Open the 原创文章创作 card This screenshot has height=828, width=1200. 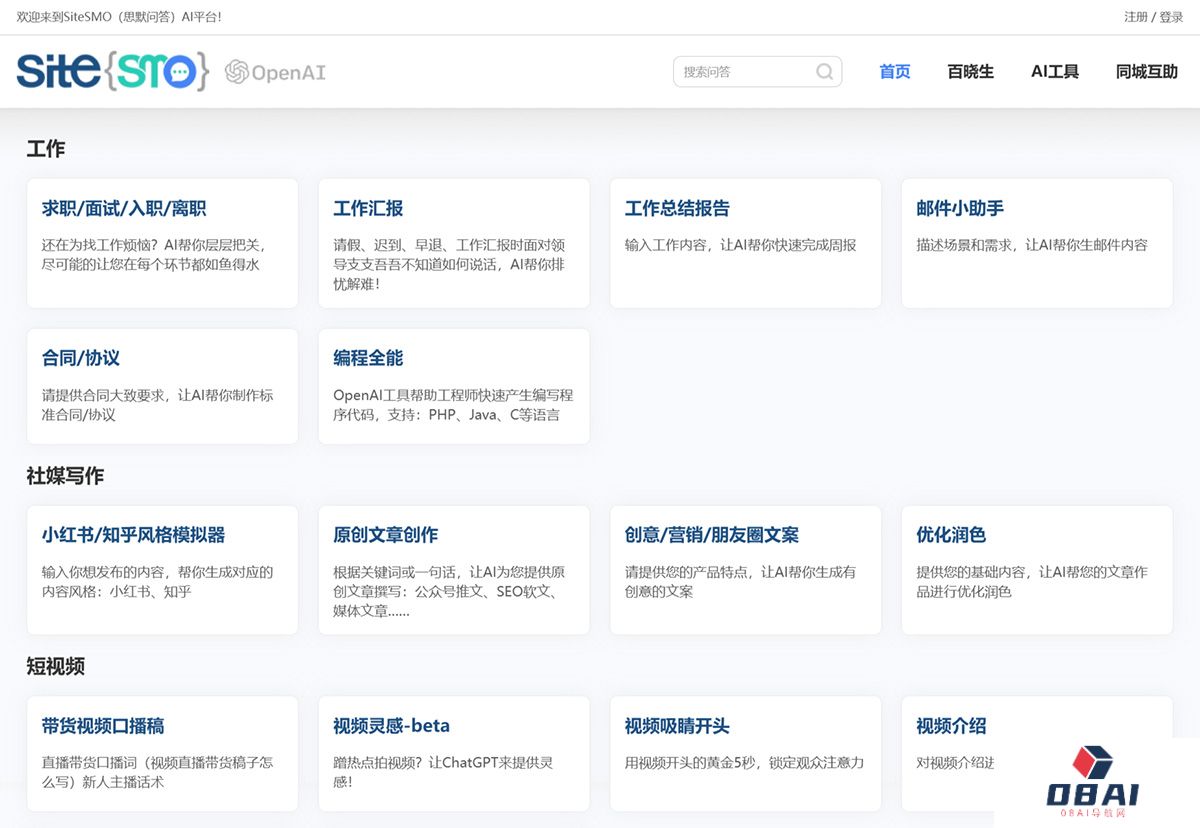pos(454,570)
